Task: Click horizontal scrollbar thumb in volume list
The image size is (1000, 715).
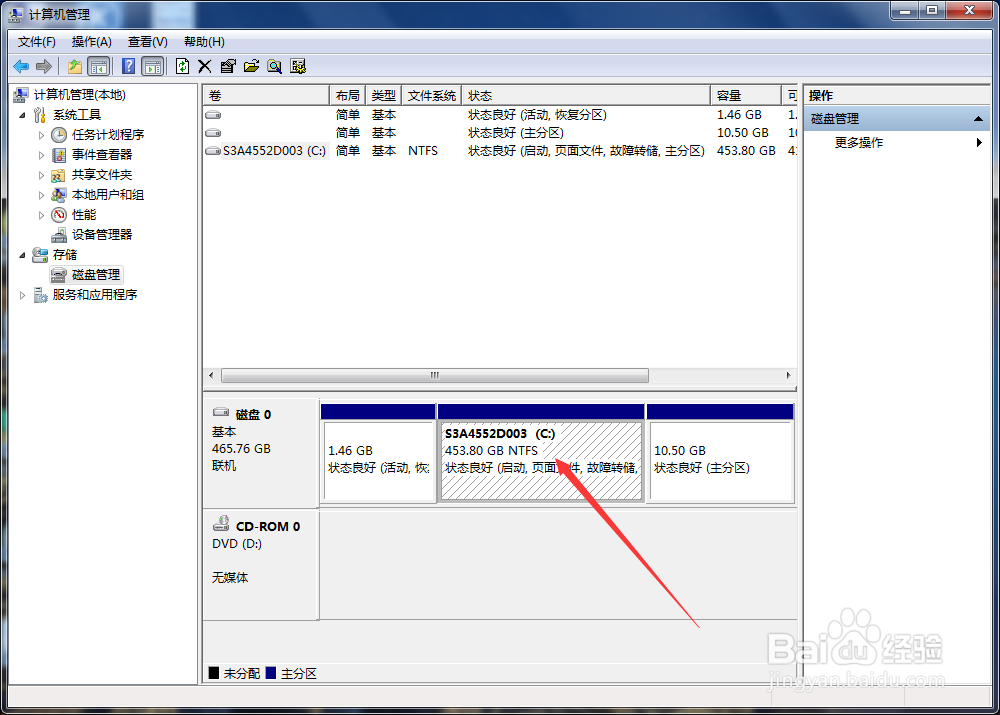Action: coord(435,376)
